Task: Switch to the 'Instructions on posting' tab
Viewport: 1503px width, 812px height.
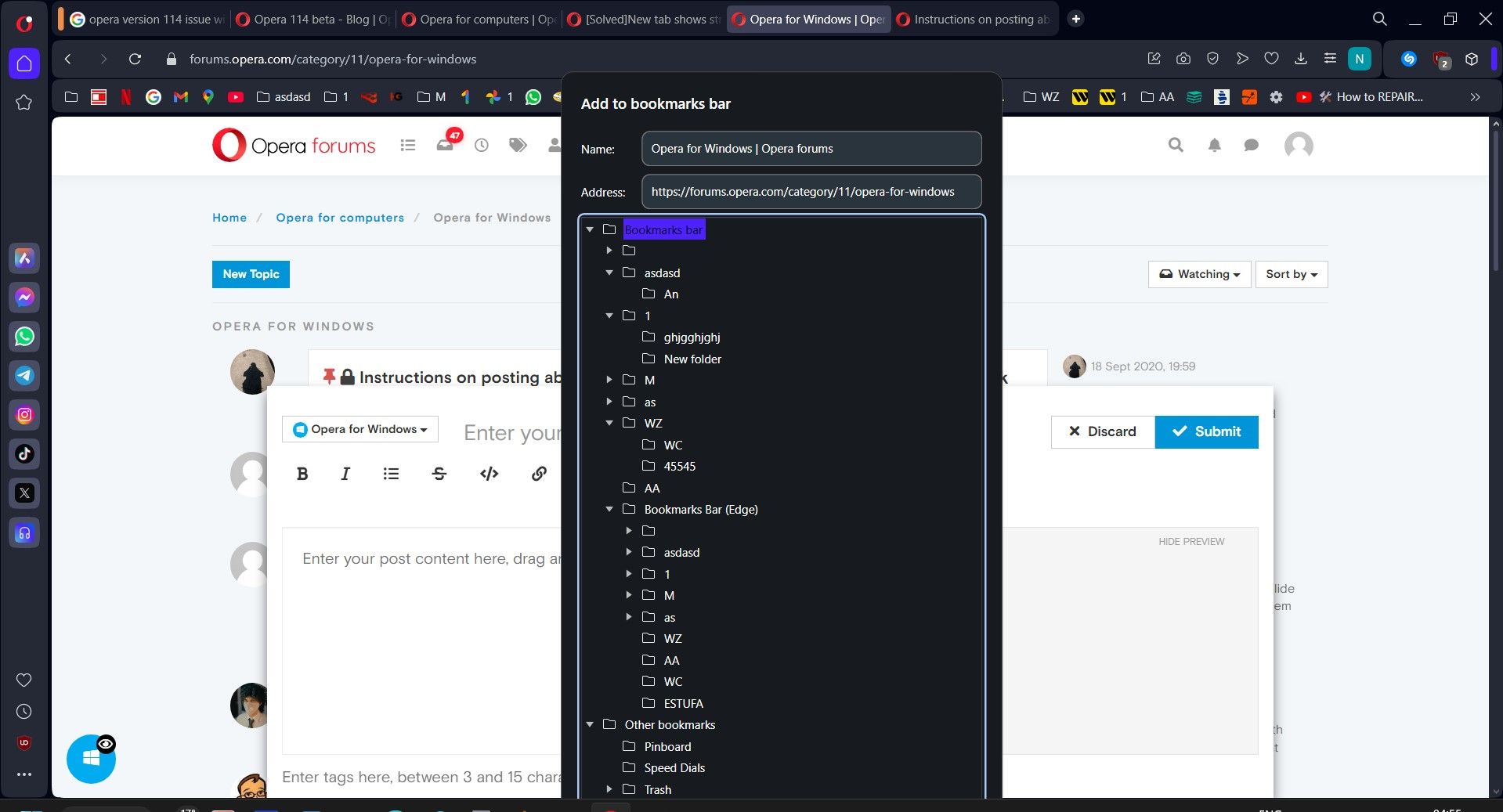Action: coord(974,19)
